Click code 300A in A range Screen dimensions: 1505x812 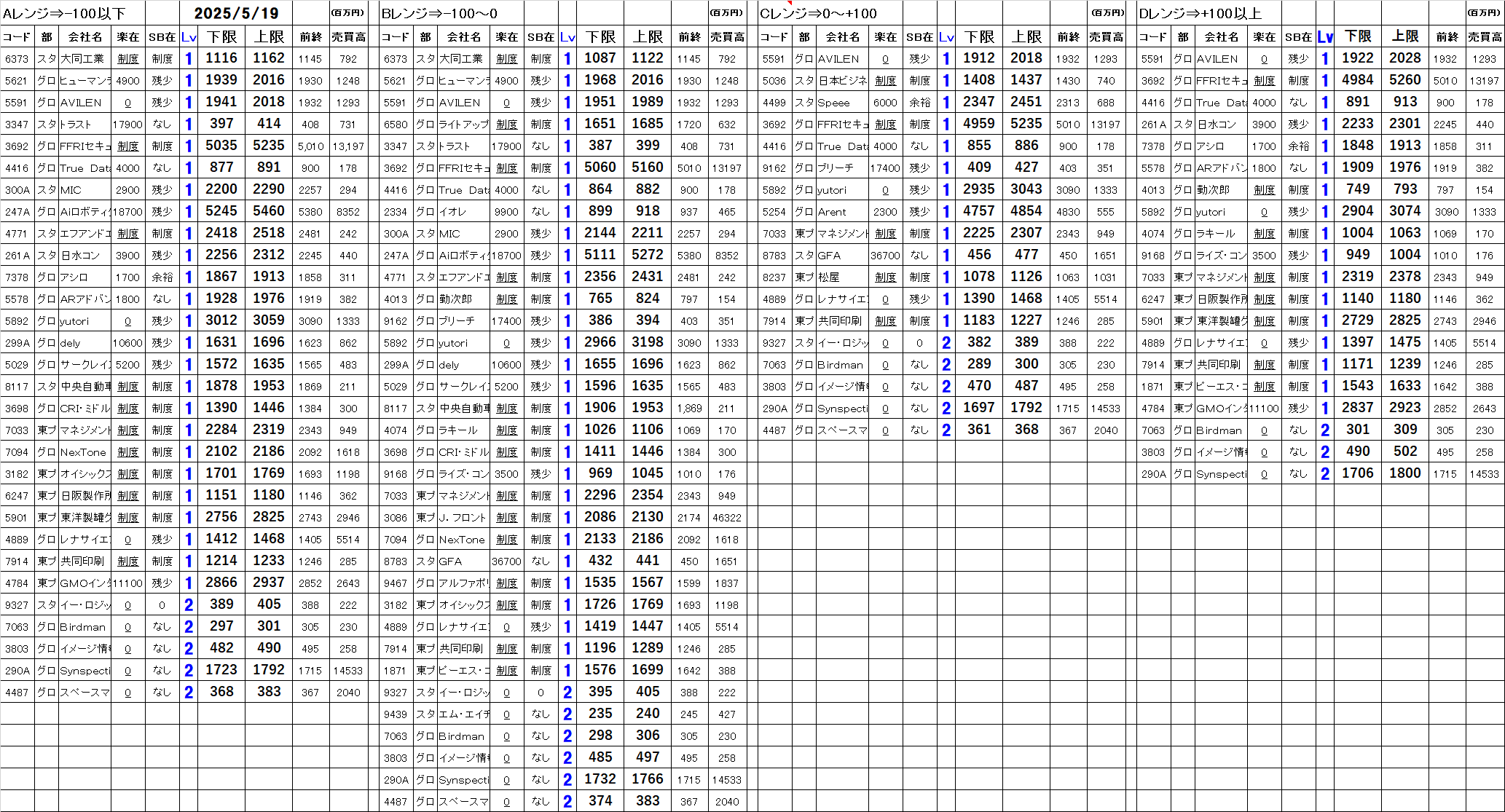(x=17, y=190)
